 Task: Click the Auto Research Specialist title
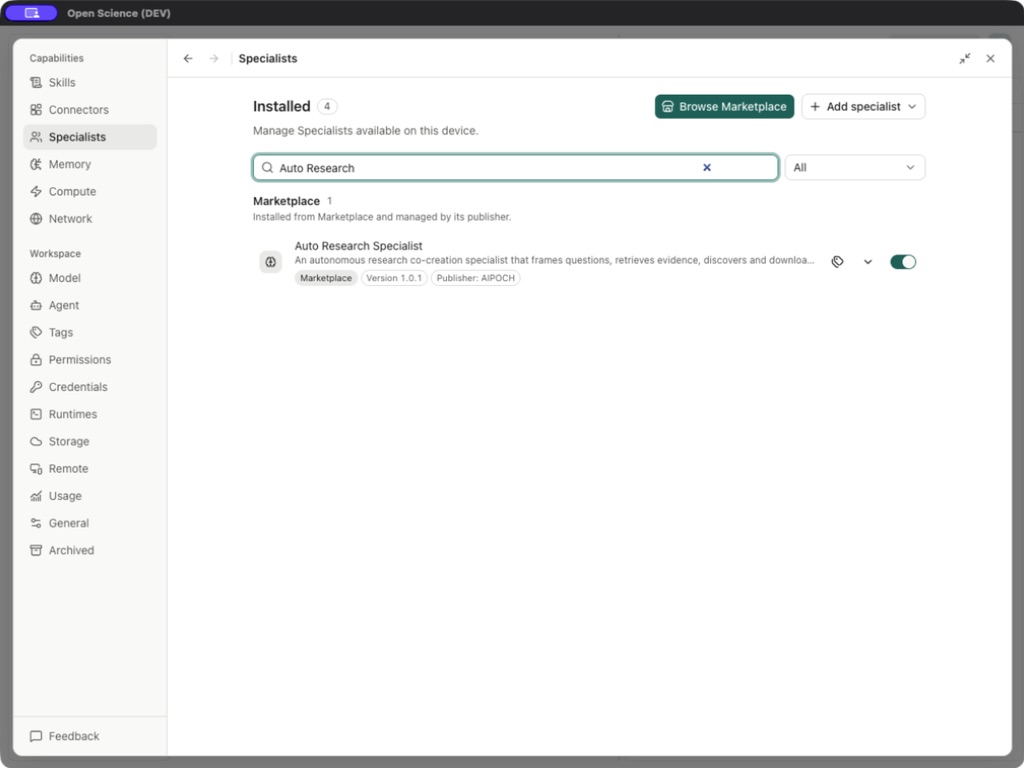[x=359, y=246]
